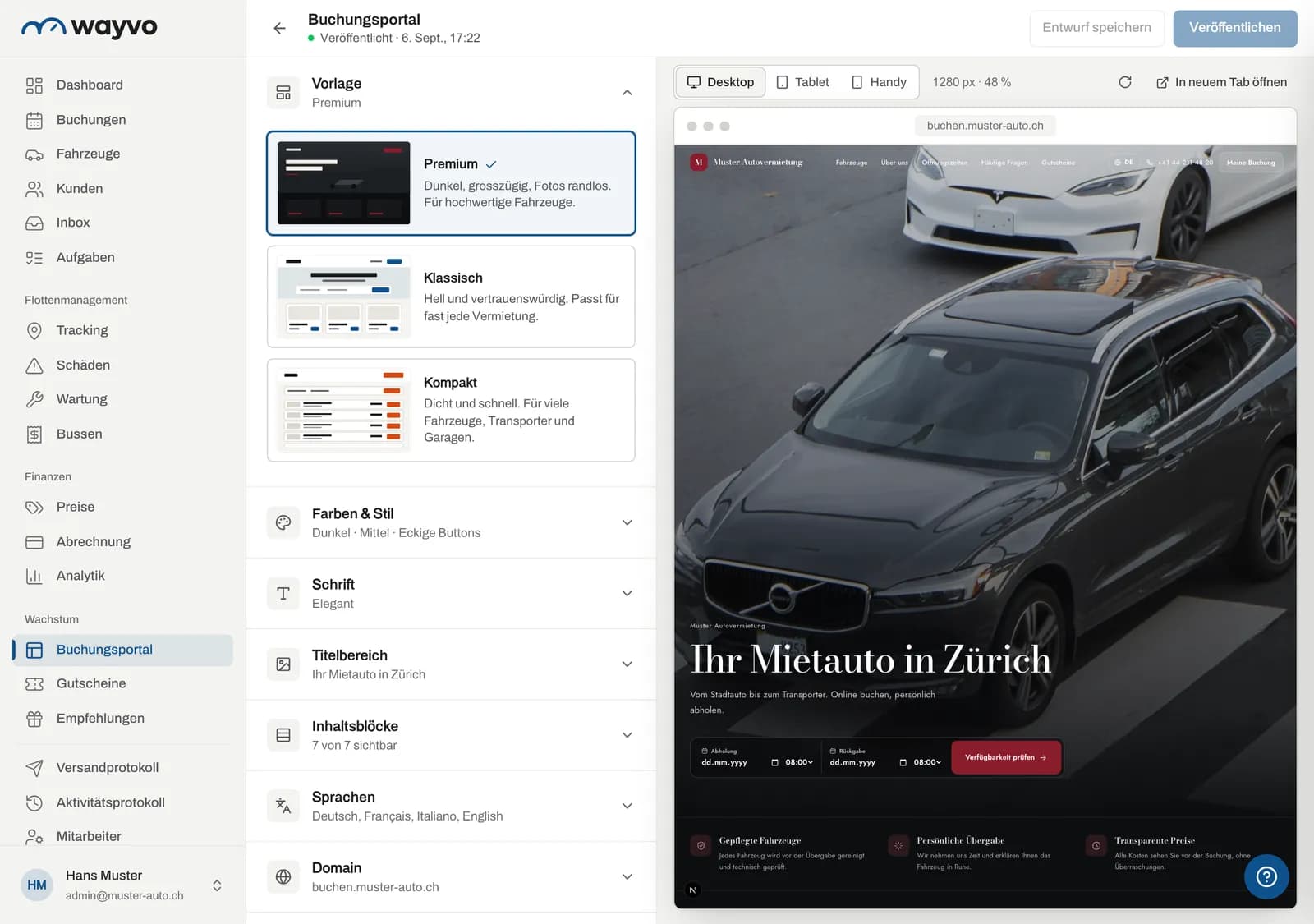Screen dimensions: 1314x924
Task: Select the Kompakt template card
Action: coord(451,410)
